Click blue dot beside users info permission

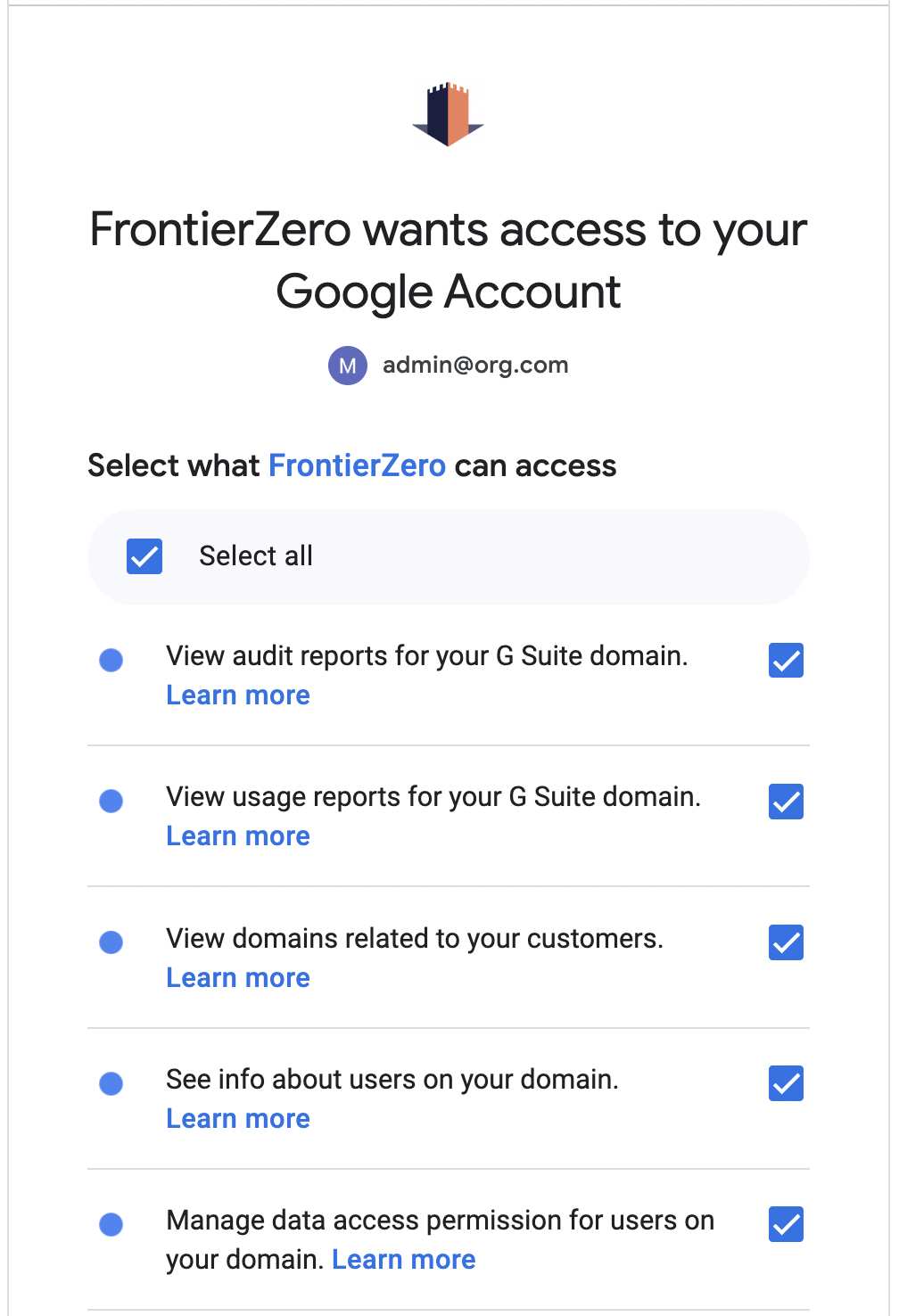point(111,1083)
